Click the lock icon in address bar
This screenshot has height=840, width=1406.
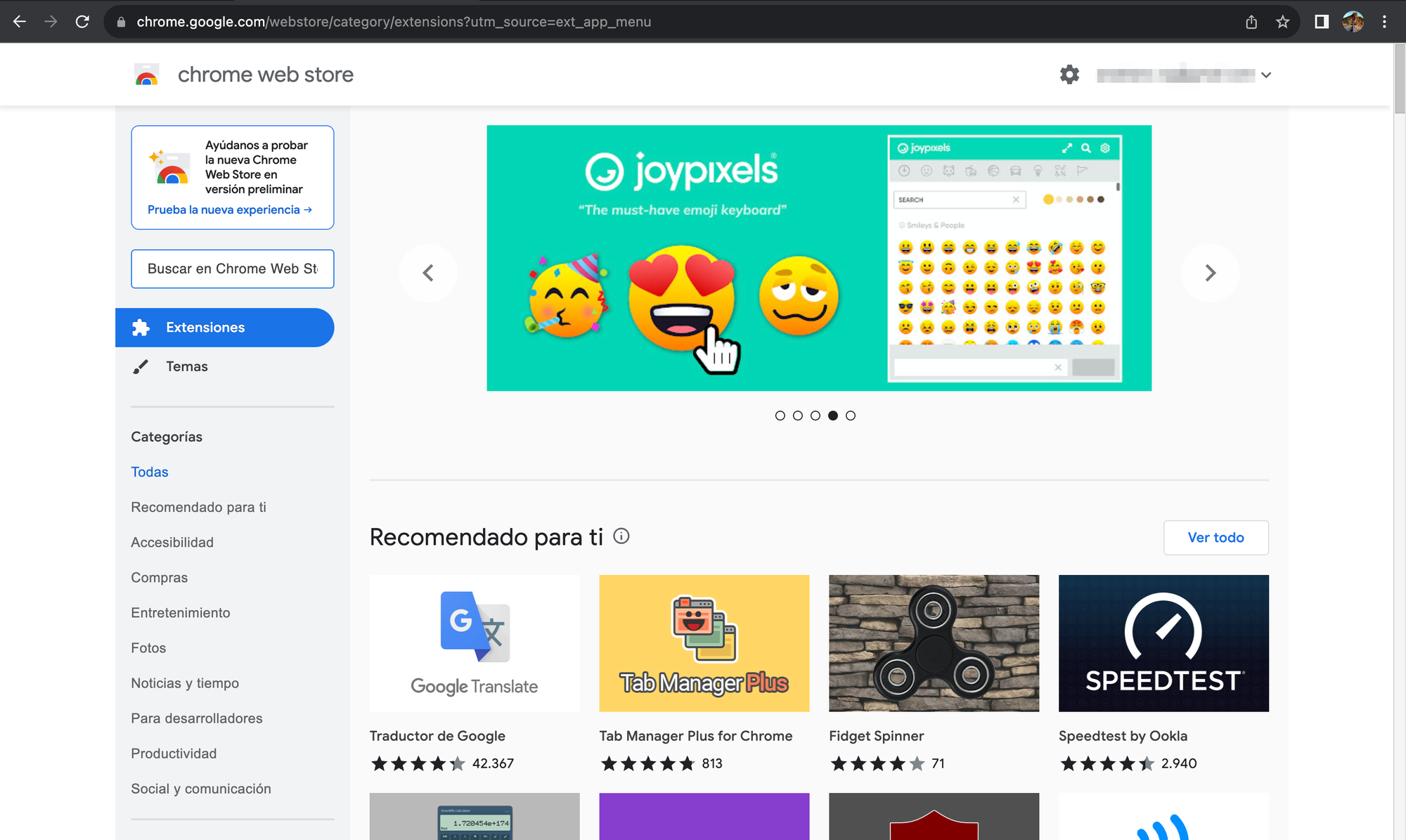click(121, 22)
